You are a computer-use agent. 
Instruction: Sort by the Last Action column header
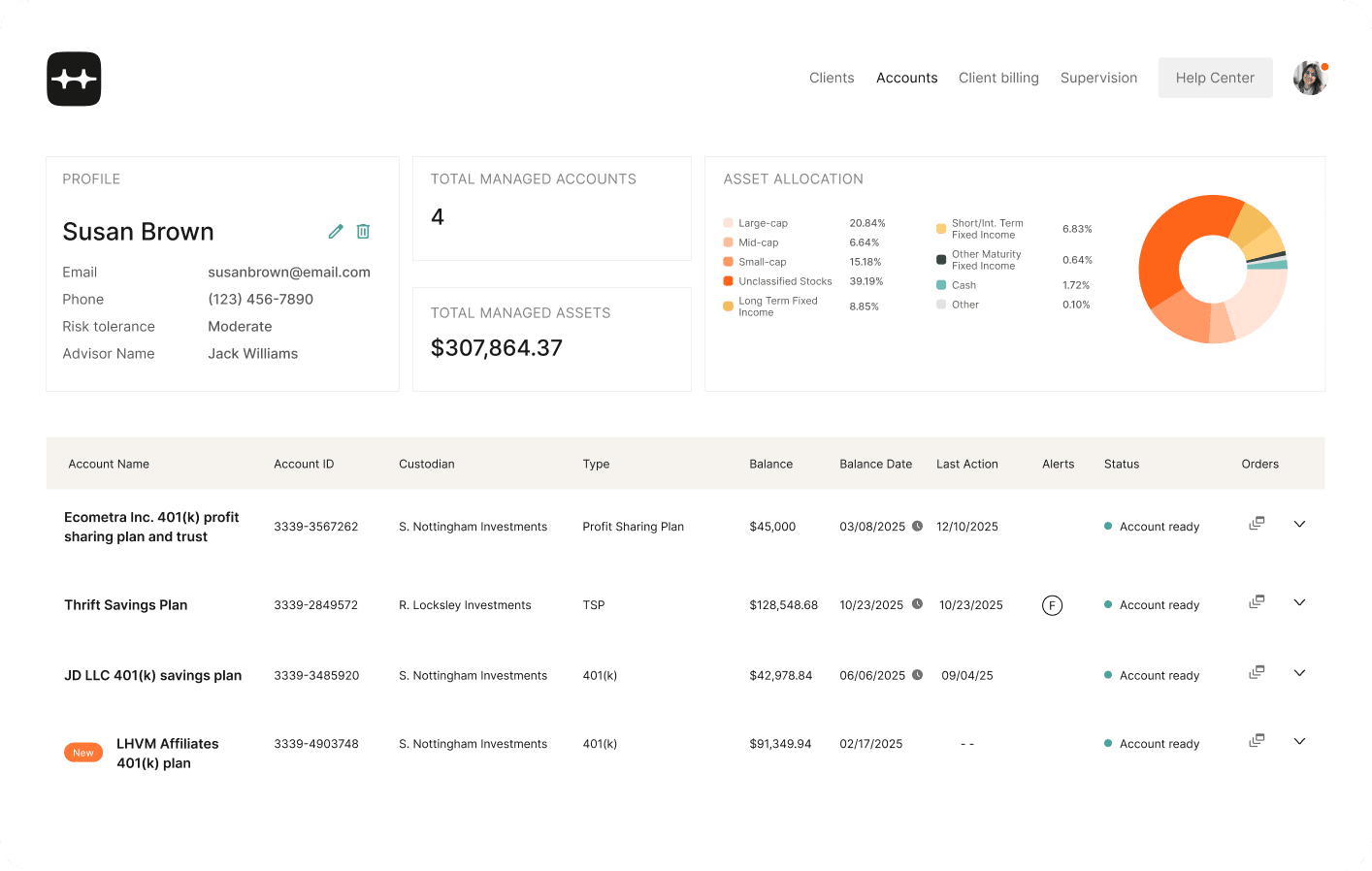tap(966, 464)
